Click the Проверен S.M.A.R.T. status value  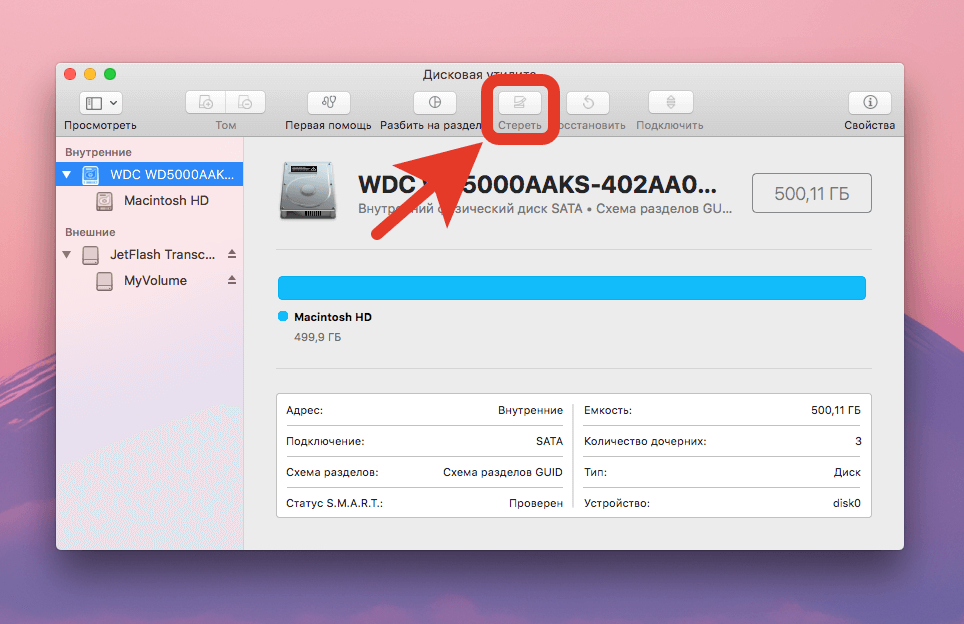click(535, 503)
